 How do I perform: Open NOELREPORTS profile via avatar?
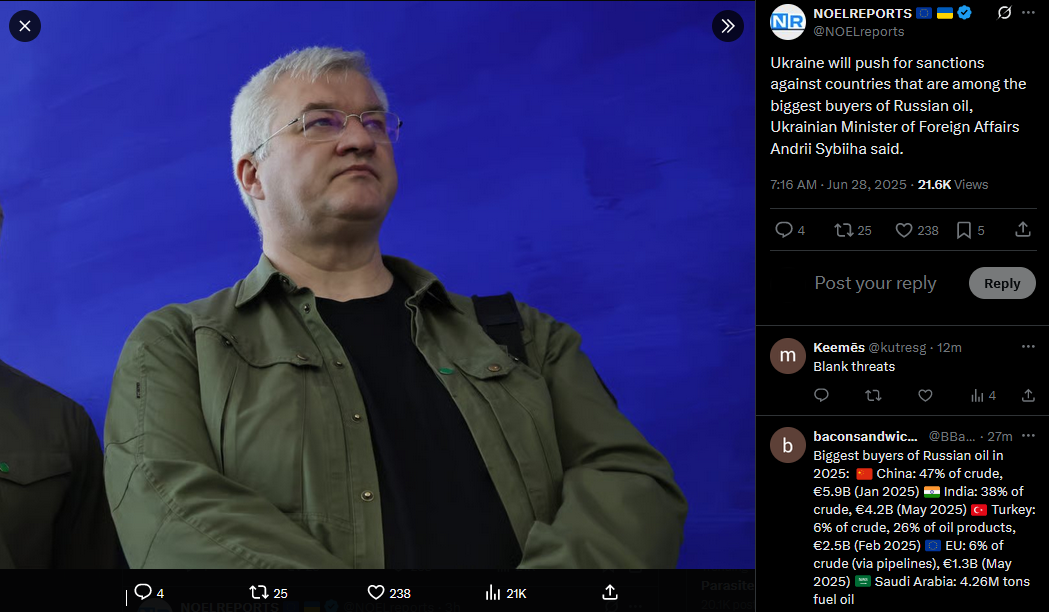point(787,21)
